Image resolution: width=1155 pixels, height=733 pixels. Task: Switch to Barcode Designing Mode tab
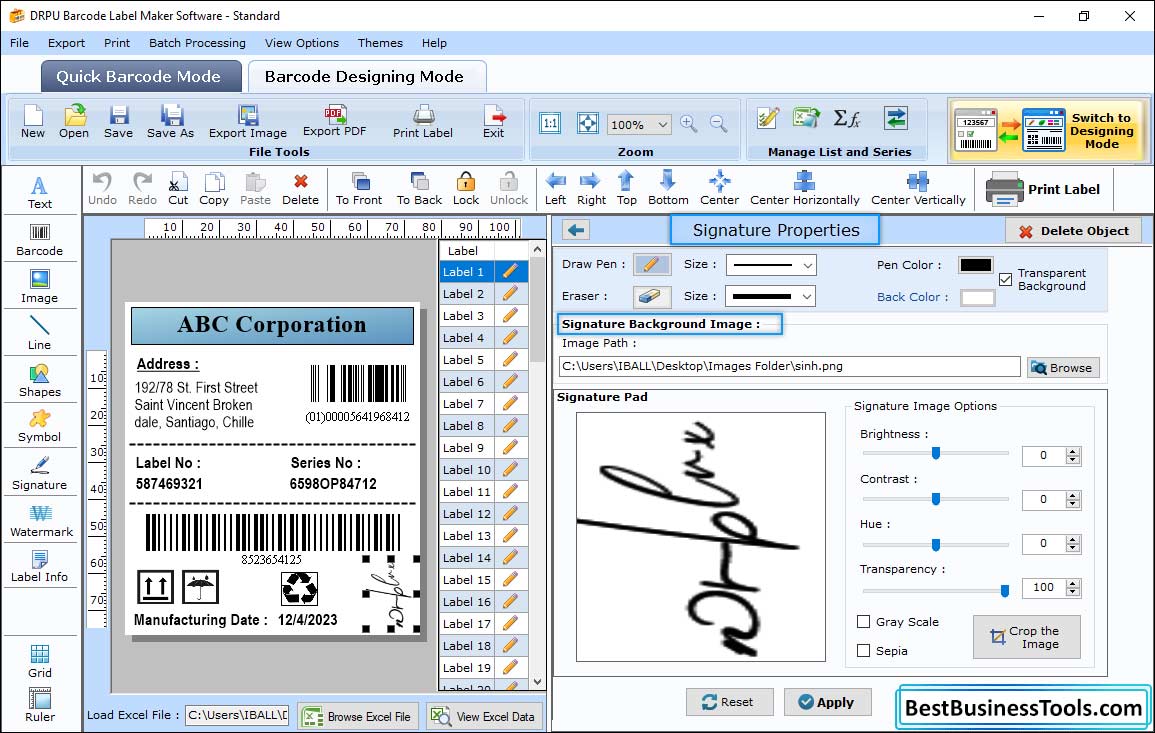pyautogui.click(x=366, y=77)
